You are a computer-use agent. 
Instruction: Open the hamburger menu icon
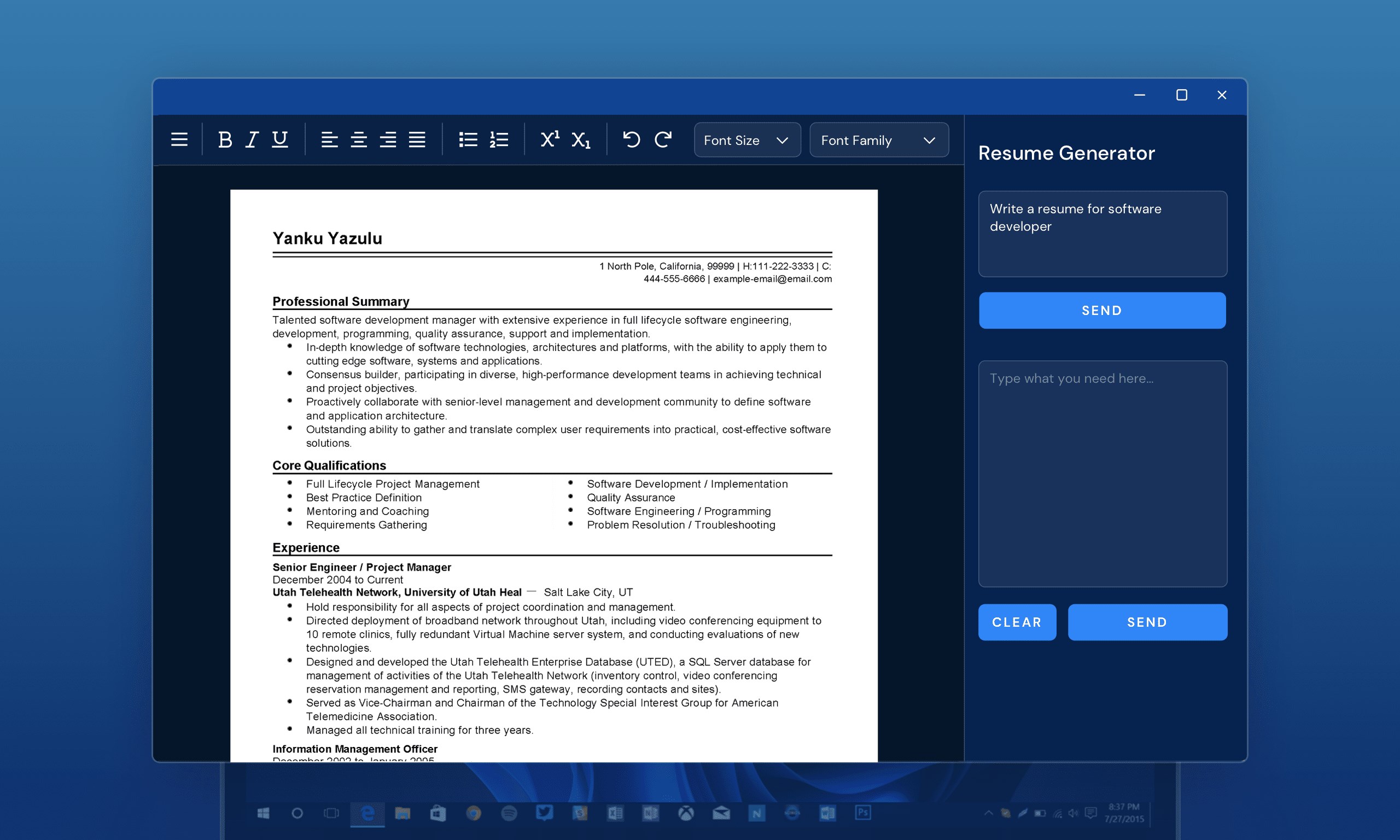pos(179,139)
